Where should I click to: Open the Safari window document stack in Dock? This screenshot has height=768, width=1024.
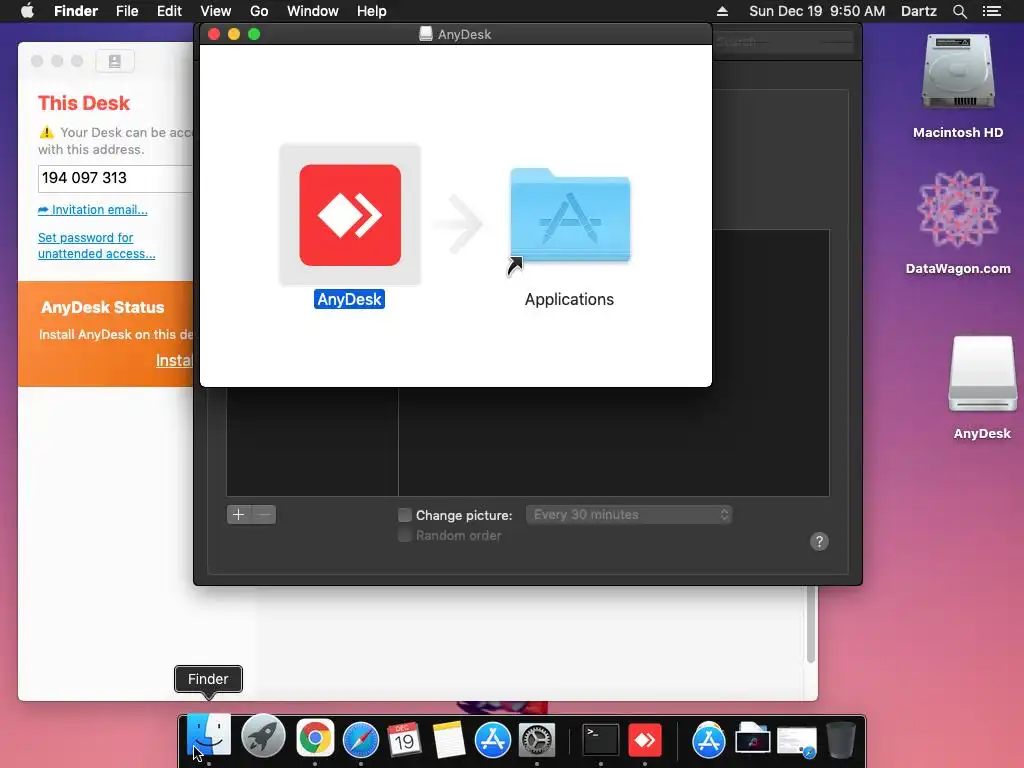(797, 742)
